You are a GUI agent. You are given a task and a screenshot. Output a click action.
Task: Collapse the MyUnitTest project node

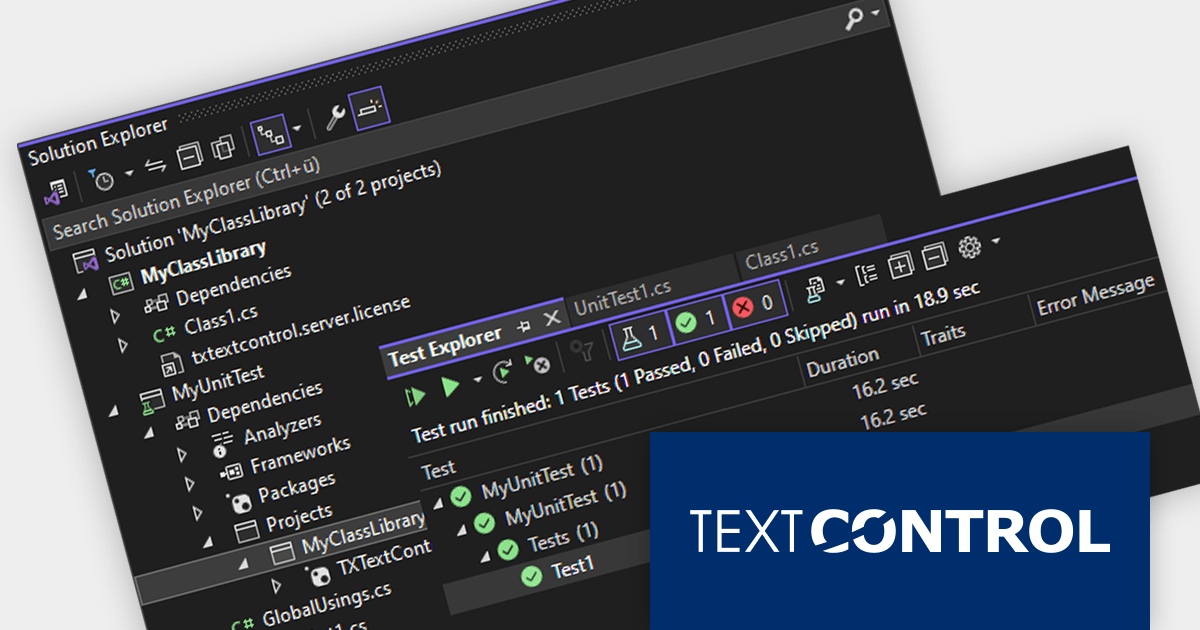113,409
